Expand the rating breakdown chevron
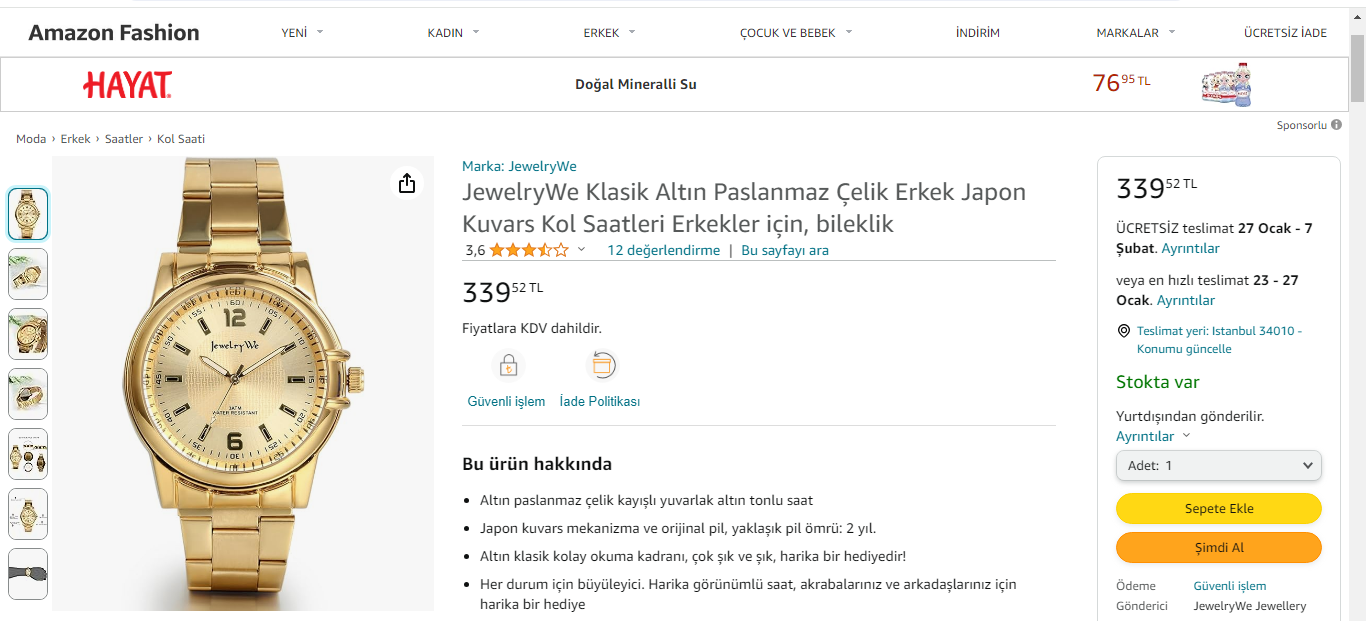The height and width of the screenshot is (621, 1366). pos(581,250)
